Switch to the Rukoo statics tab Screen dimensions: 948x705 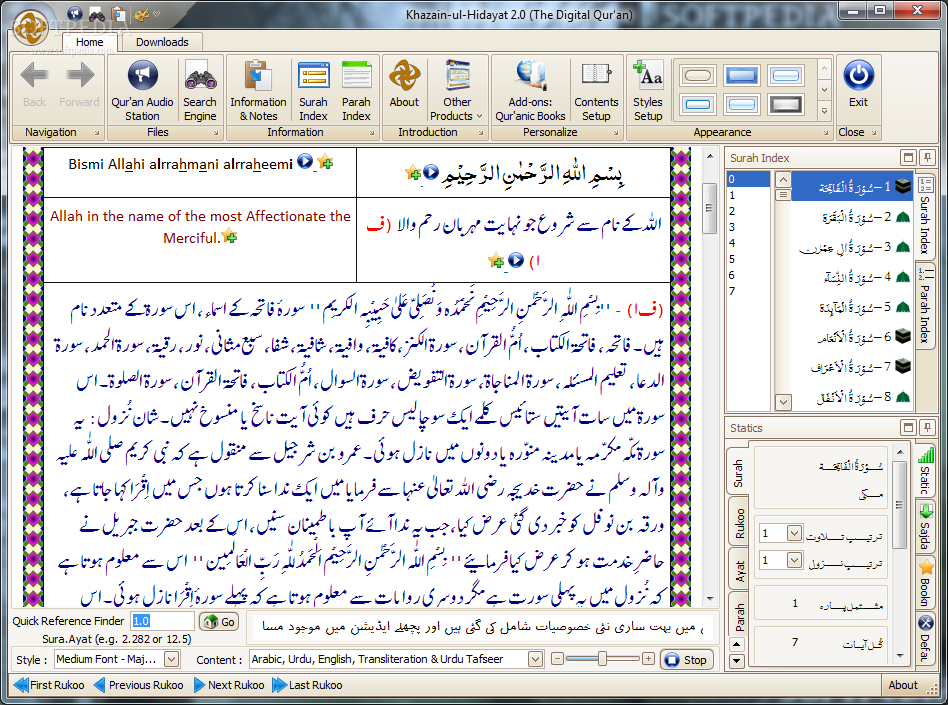[739, 524]
